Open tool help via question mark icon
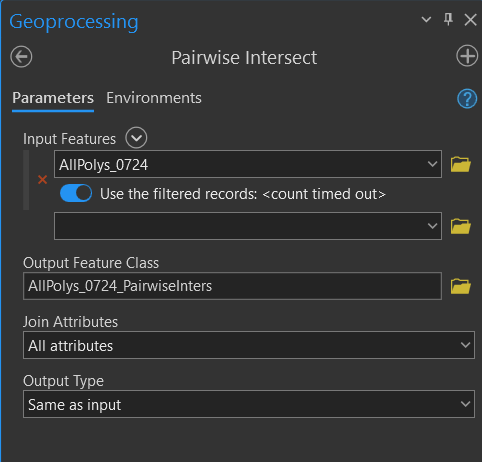The width and height of the screenshot is (482, 462). click(x=467, y=99)
